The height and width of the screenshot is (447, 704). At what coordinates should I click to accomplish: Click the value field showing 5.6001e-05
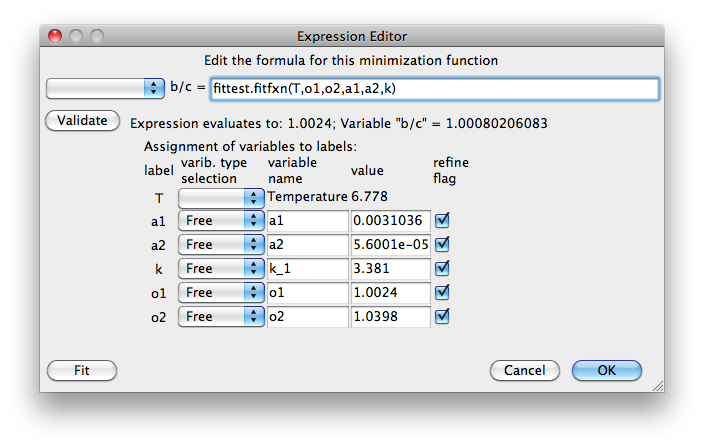coord(391,245)
